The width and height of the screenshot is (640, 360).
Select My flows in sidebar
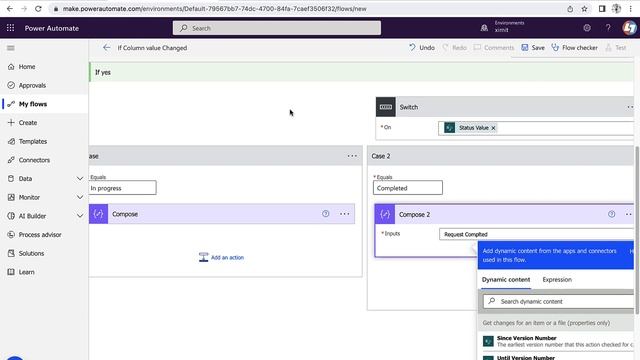point(33,104)
